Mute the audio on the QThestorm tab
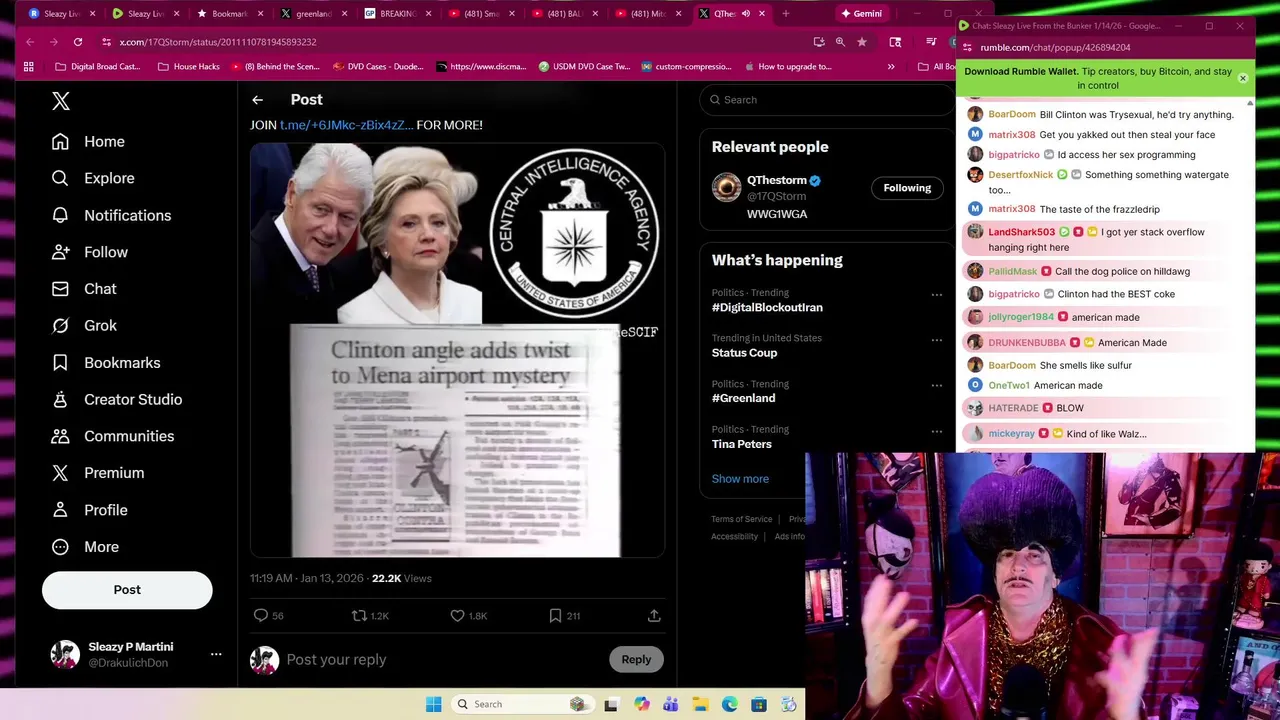This screenshot has height=720, width=1280. pyautogui.click(x=745, y=14)
